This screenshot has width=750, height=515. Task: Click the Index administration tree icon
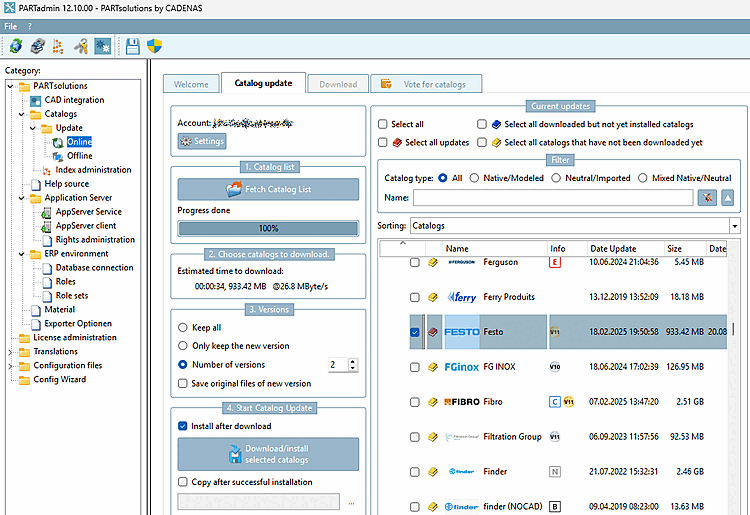pyautogui.click(x=47, y=170)
